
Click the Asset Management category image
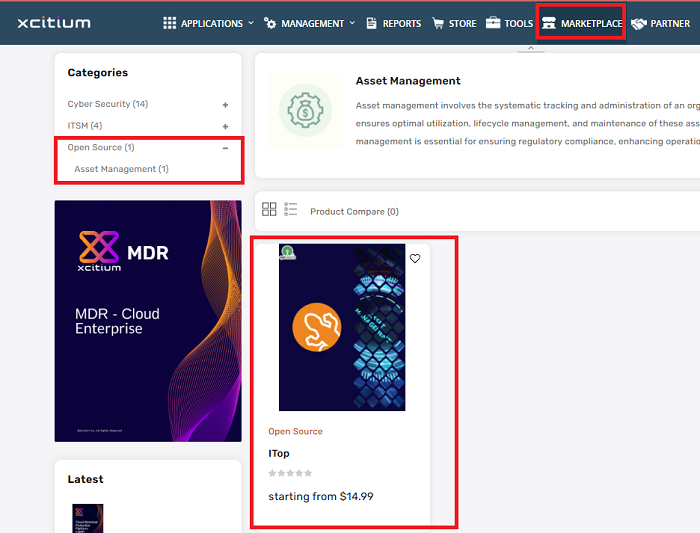click(x=305, y=110)
